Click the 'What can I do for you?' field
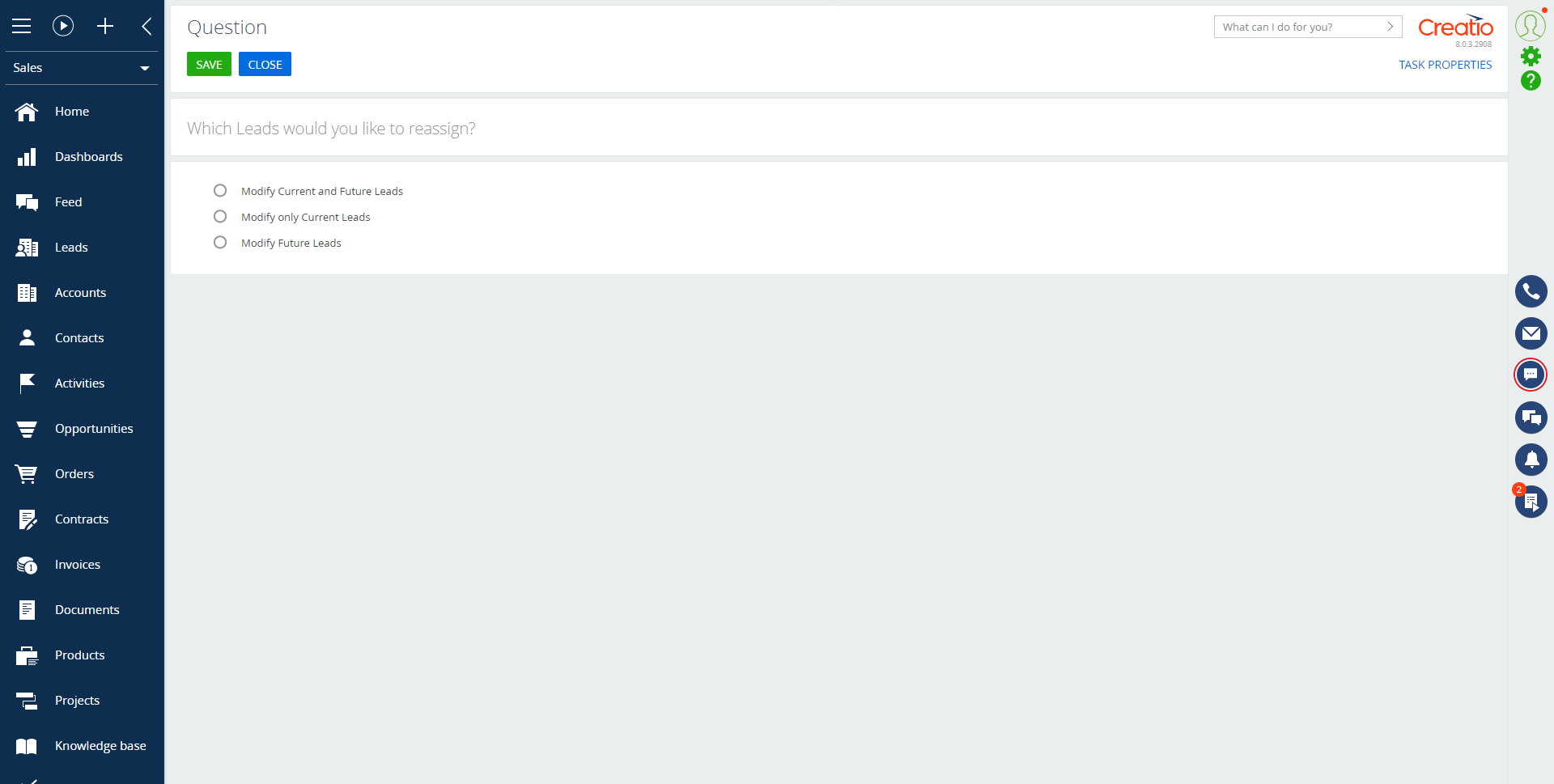Screen dimensions: 1554x784 point(1307,27)
